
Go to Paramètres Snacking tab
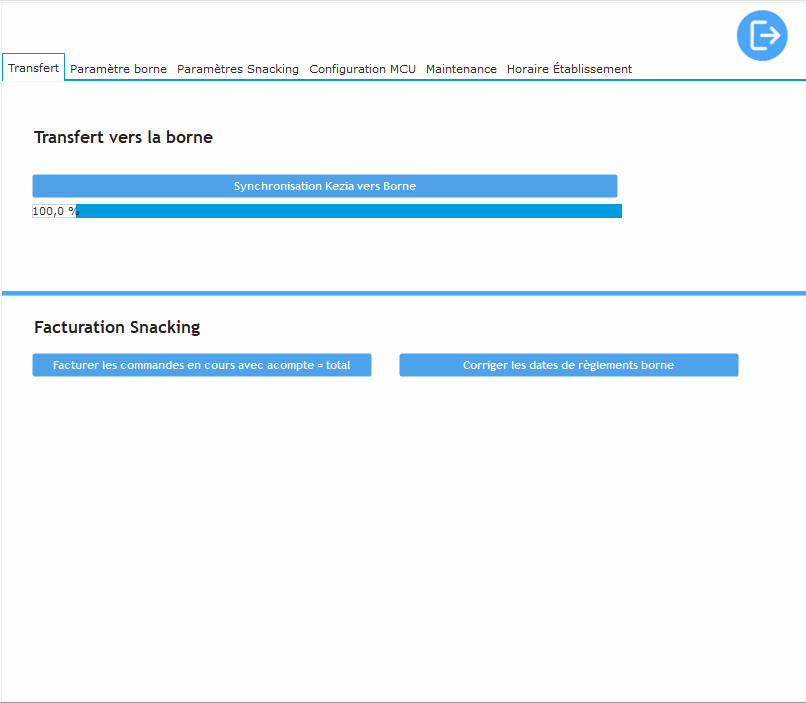point(238,69)
